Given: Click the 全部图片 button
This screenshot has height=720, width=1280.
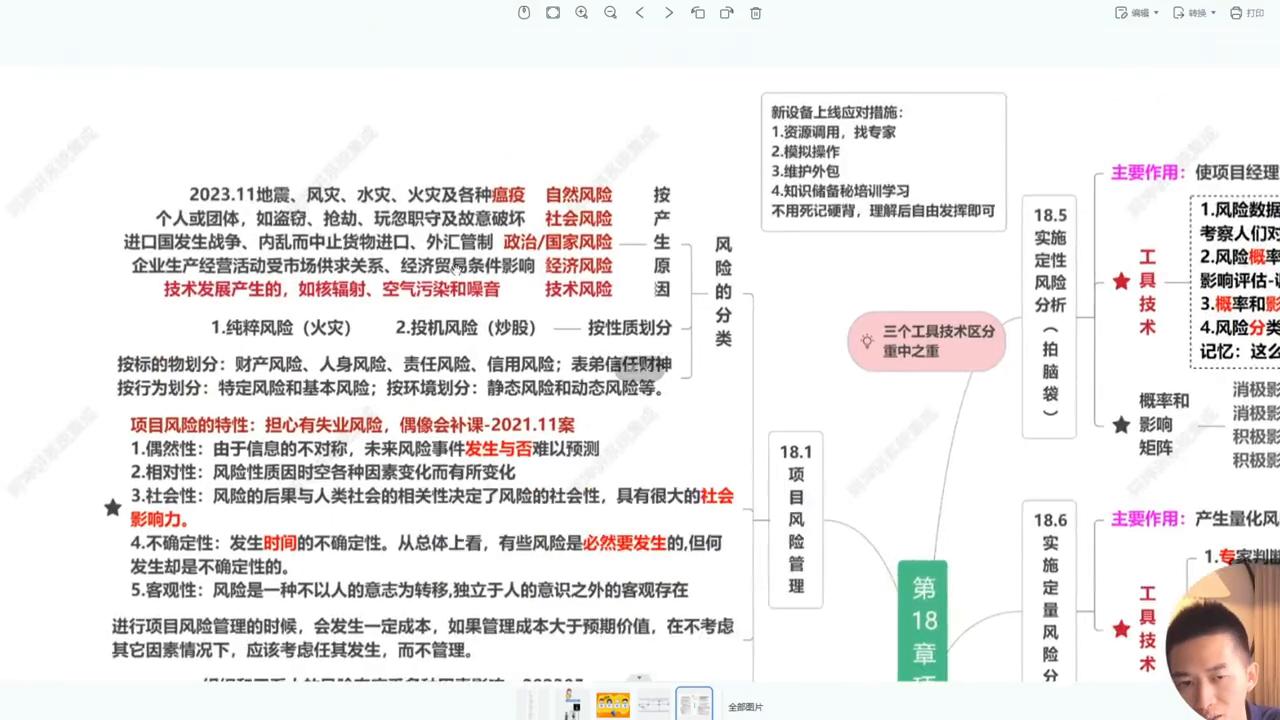Looking at the screenshot, I should (x=745, y=706).
